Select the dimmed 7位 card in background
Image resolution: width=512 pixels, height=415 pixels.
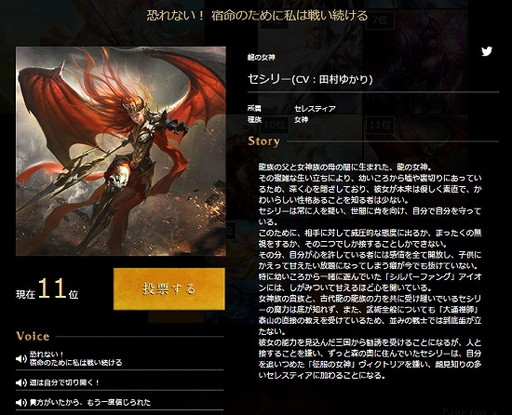pos(379,21)
